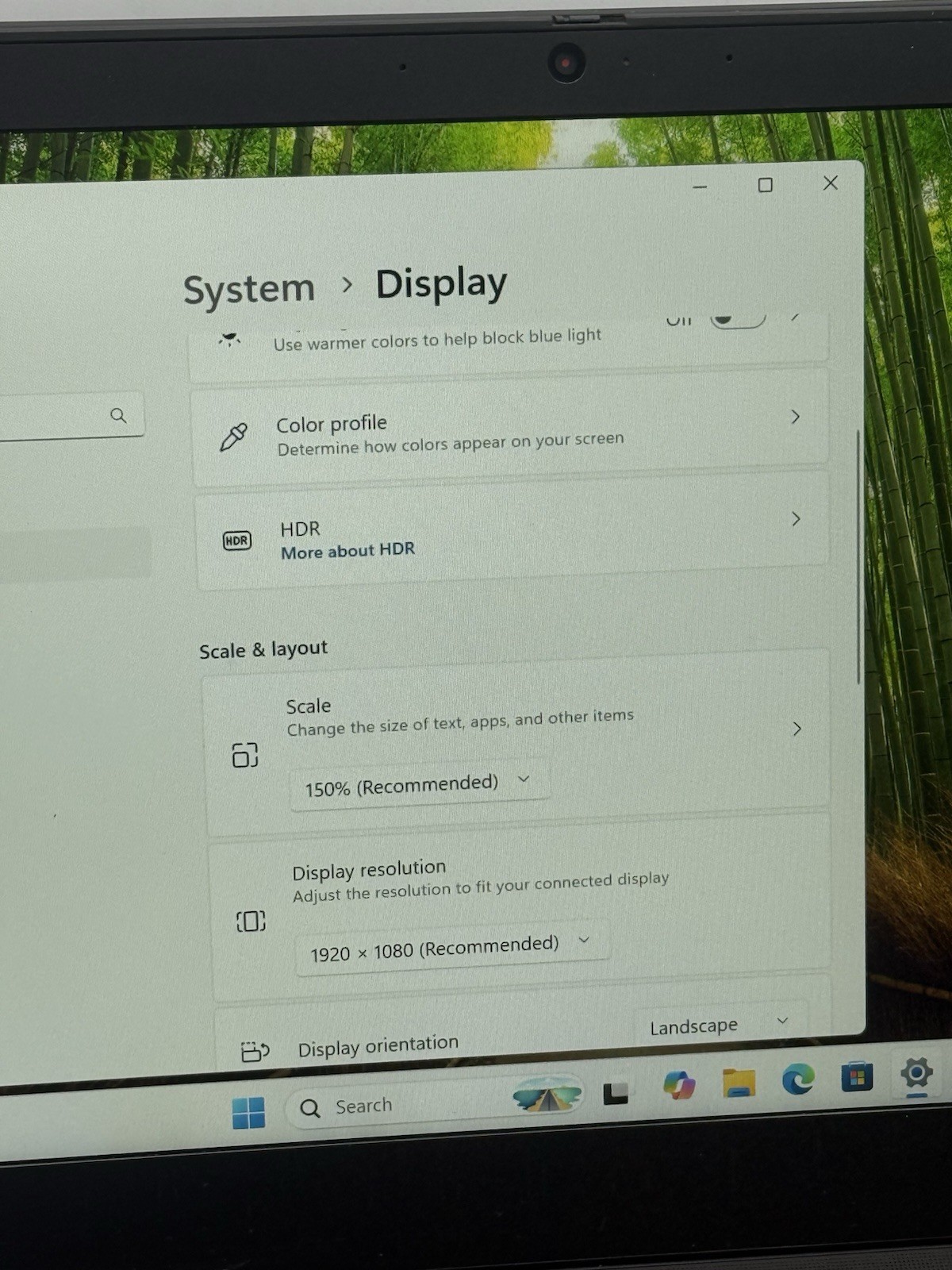This screenshot has height=1270, width=952.
Task: Click 'Determine how colors appear on your screen'
Action: tap(451, 443)
